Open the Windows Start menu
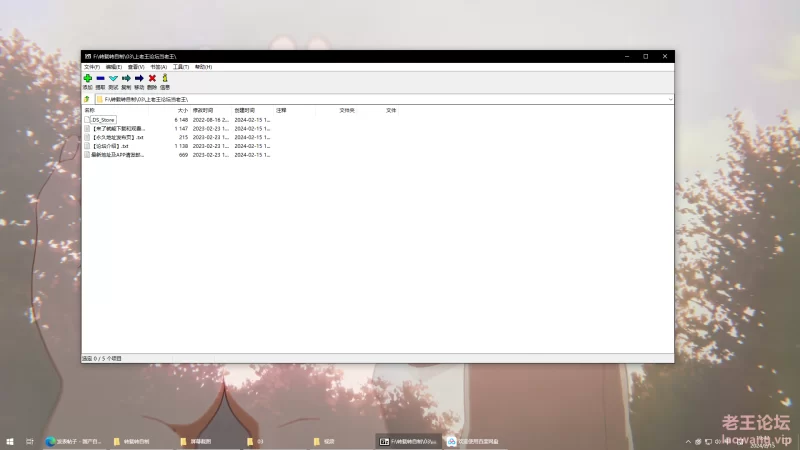Screen dimensions: 800x450 tap(10, 441)
